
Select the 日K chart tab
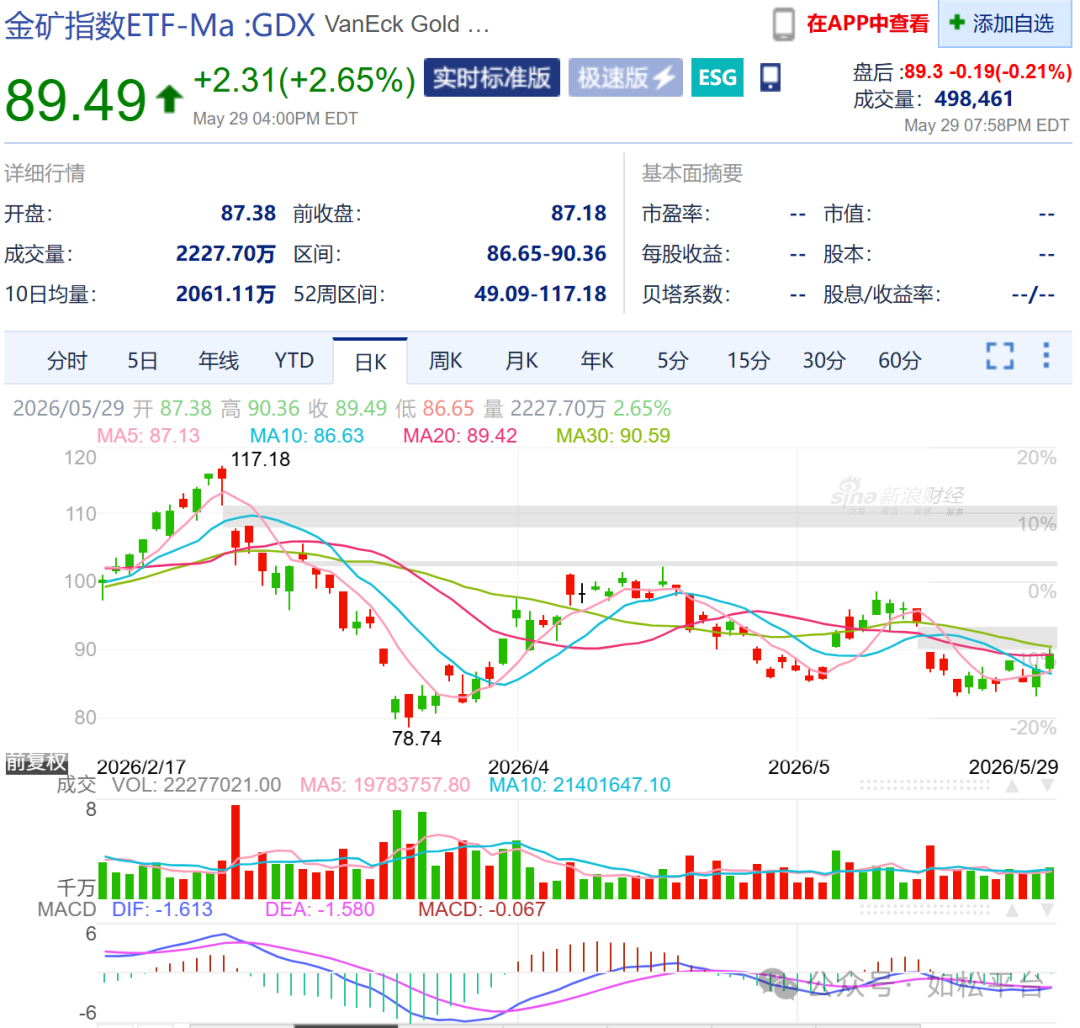point(371,361)
